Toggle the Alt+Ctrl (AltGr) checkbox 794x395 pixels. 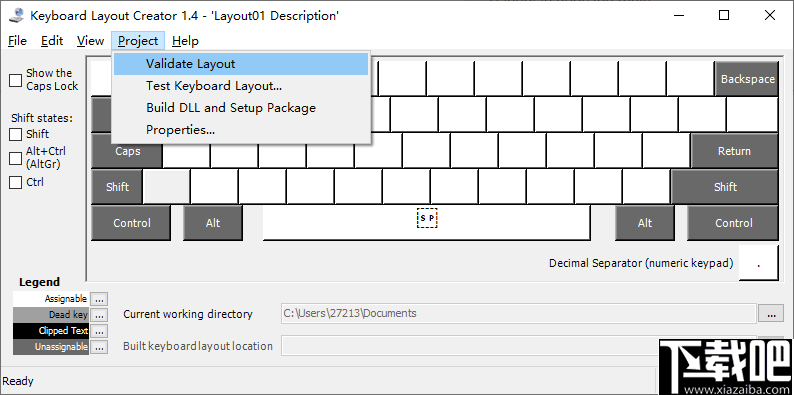(x=16, y=158)
